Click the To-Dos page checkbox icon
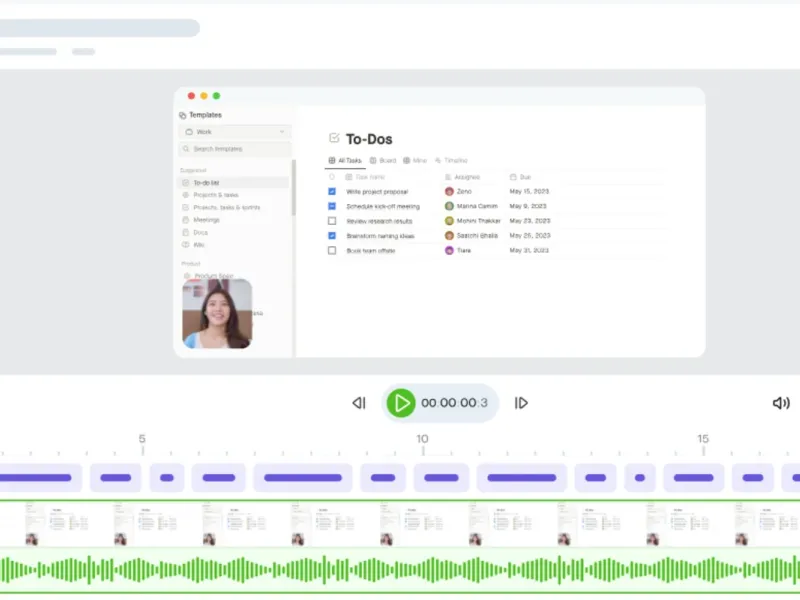The image size is (800, 600). click(334, 138)
